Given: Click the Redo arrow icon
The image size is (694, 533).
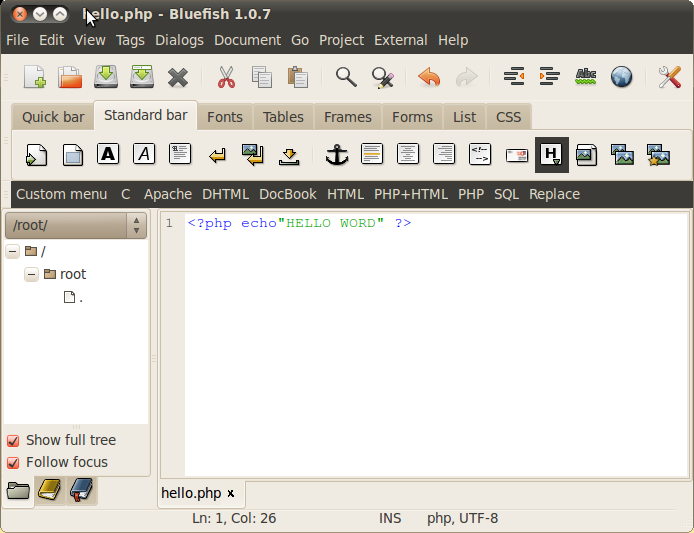Looking at the screenshot, I should [467, 77].
